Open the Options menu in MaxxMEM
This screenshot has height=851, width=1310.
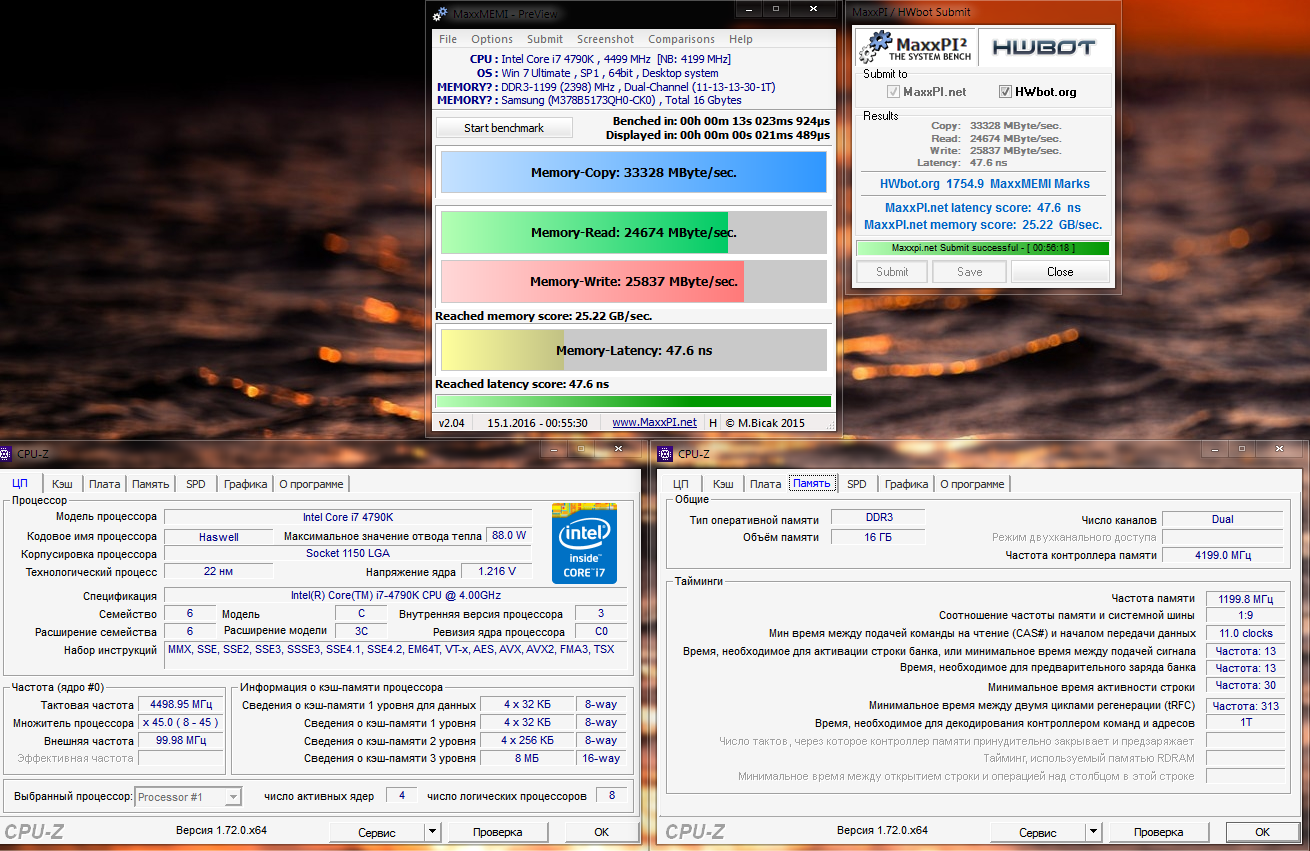(x=492, y=39)
